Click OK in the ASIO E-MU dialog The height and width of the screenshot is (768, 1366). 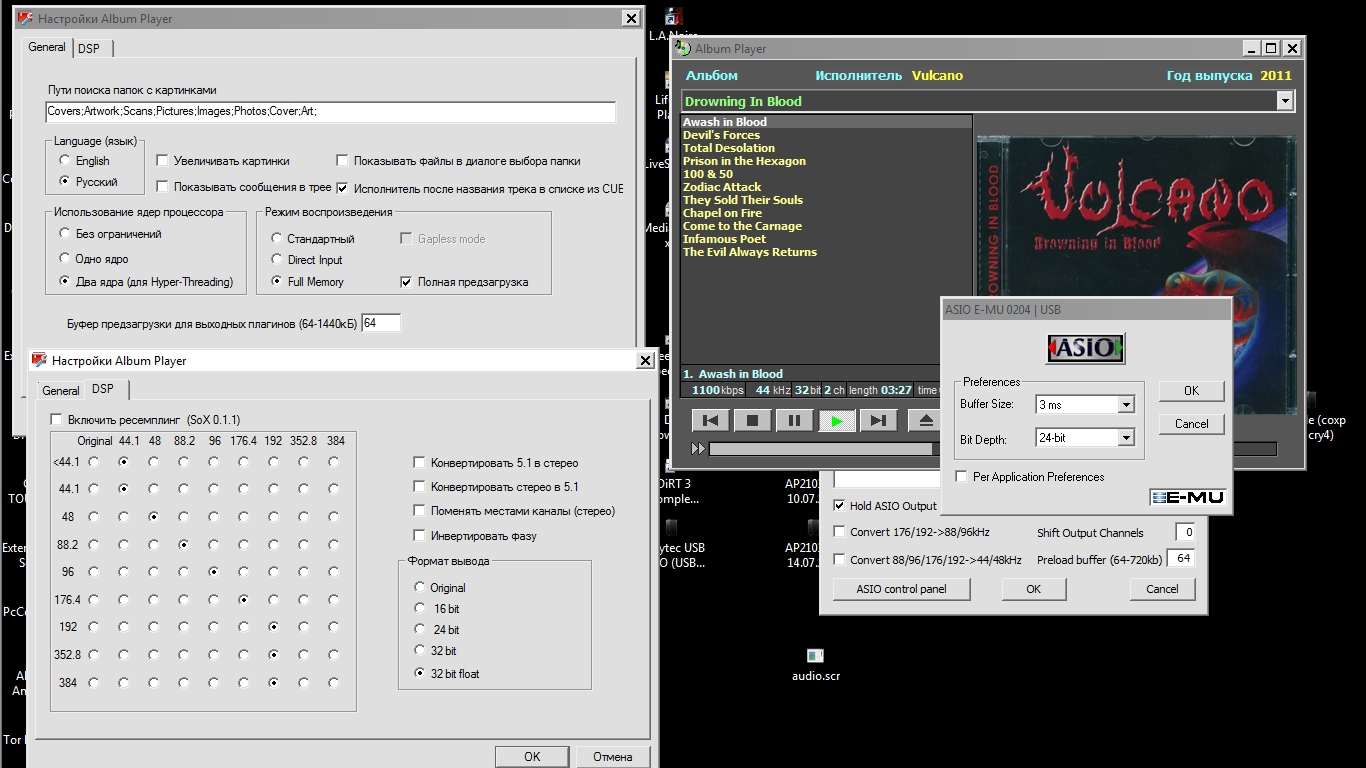1191,391
